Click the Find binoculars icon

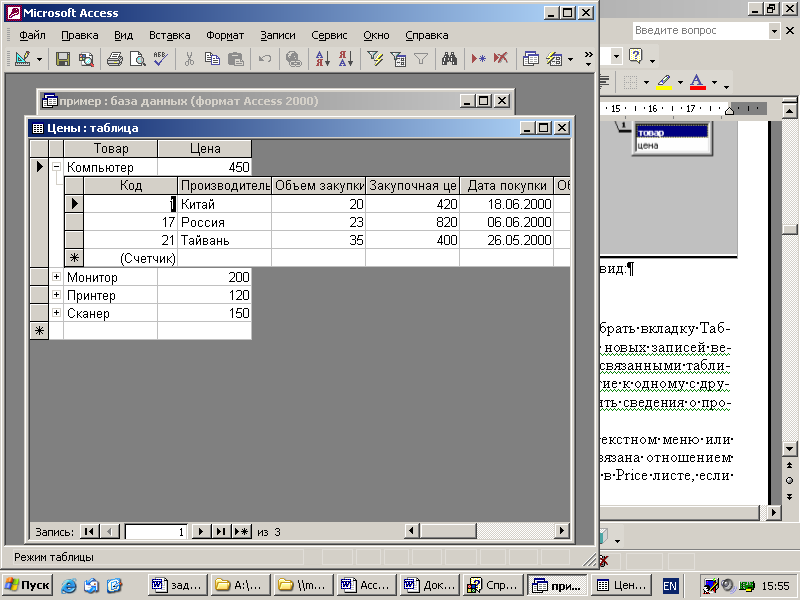(449, 59)
